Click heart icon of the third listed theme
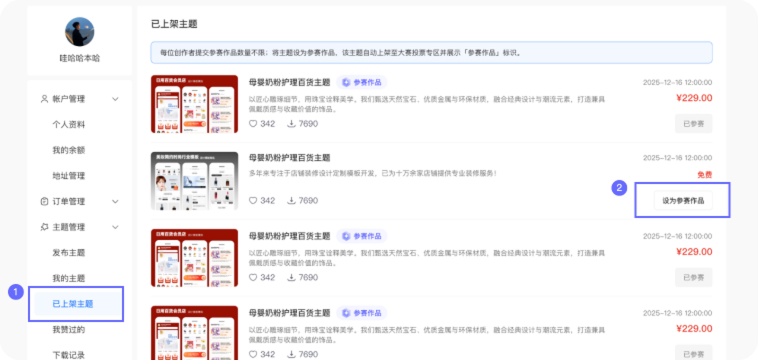 tap(253, 277)
